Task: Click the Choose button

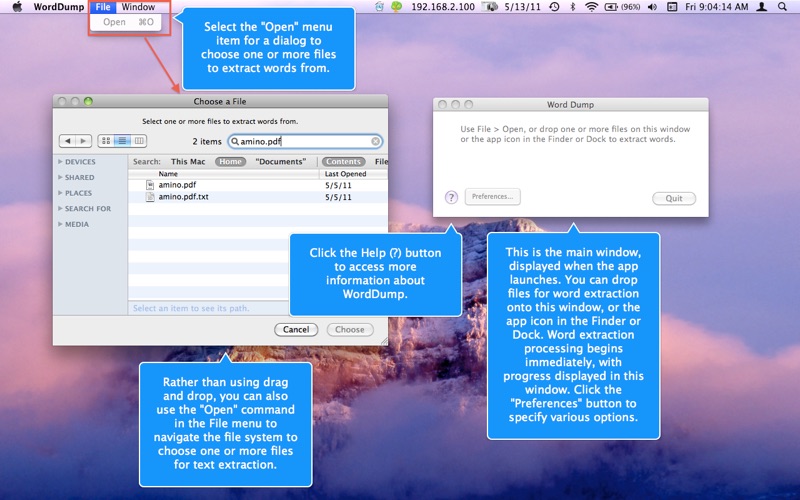Action: point(350,330)
